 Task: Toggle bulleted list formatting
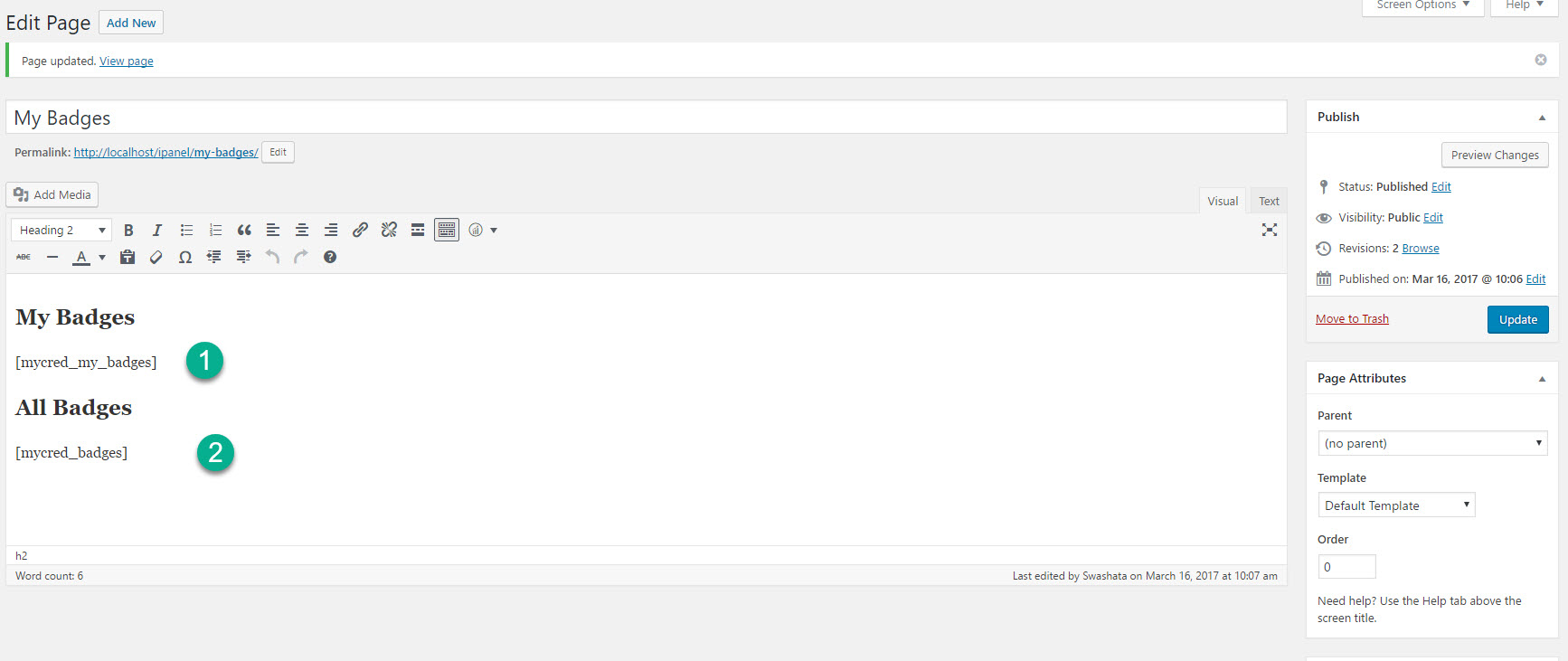pyautogui.click(x=186, y=231)
